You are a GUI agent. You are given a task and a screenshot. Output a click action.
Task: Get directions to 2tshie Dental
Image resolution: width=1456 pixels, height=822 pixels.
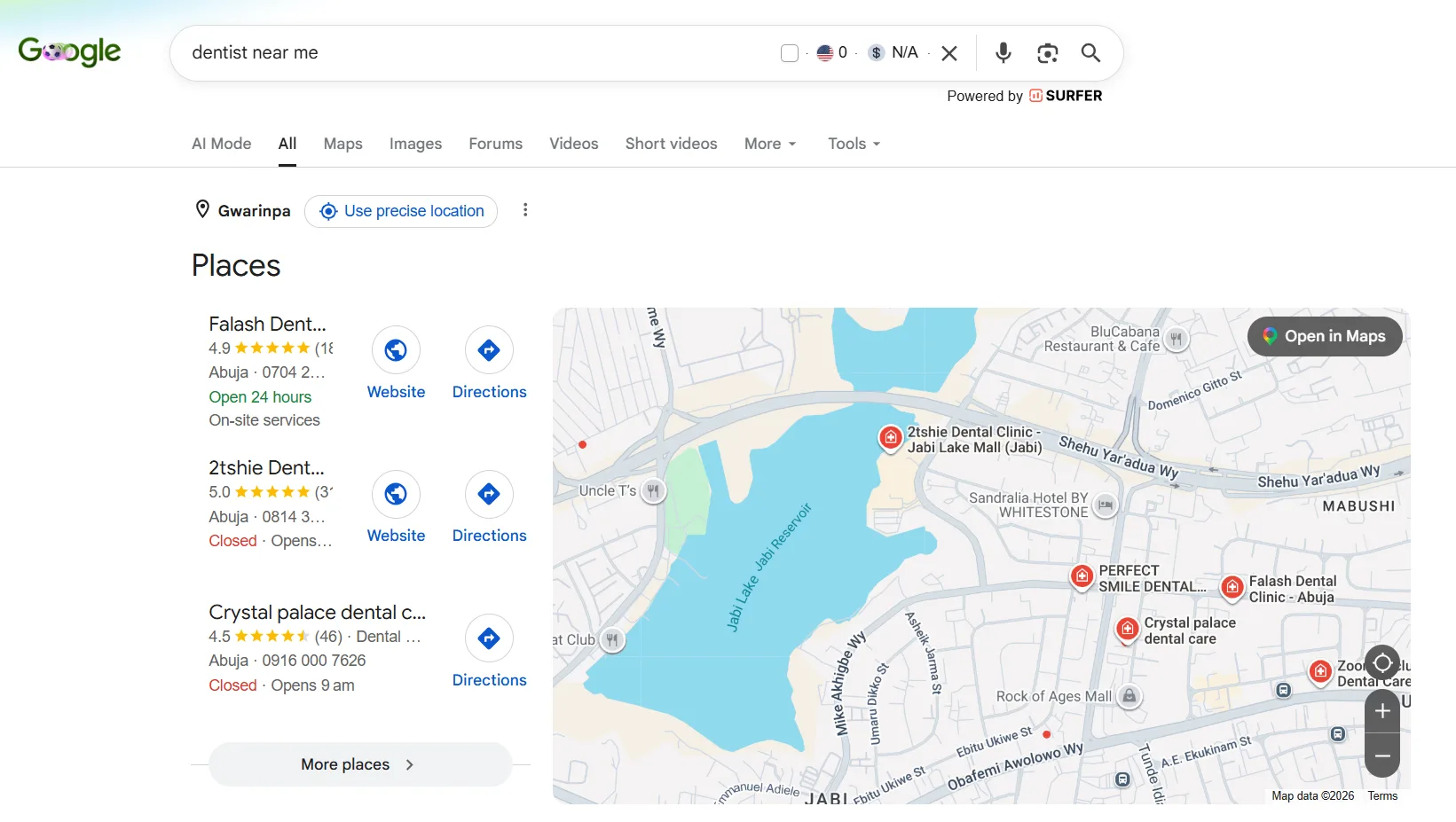(489, 494)
